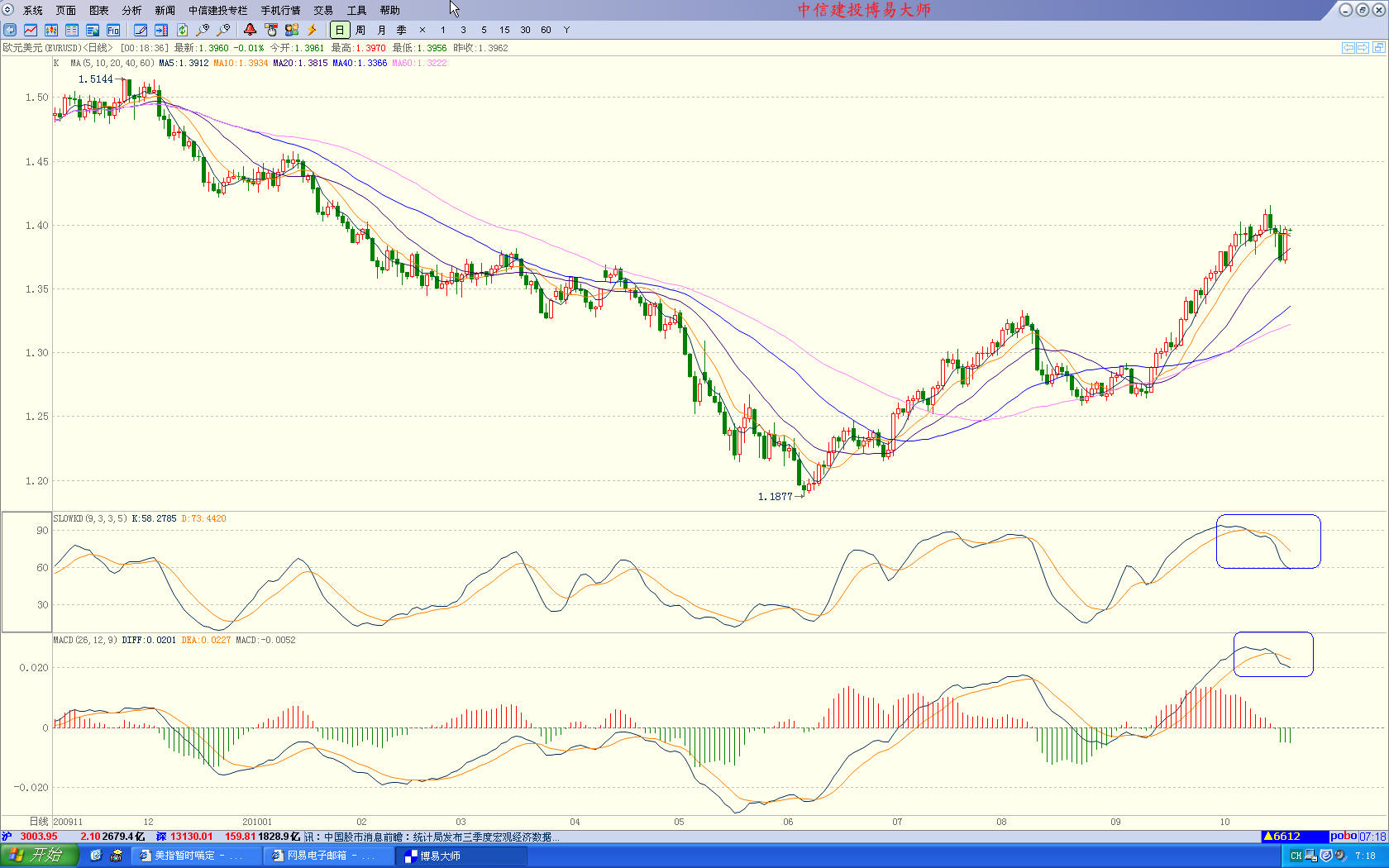Screen dimensions: 1389x868
Task: Open the 页面 menu
Action: pyautogui.click(x=66, y=10)
